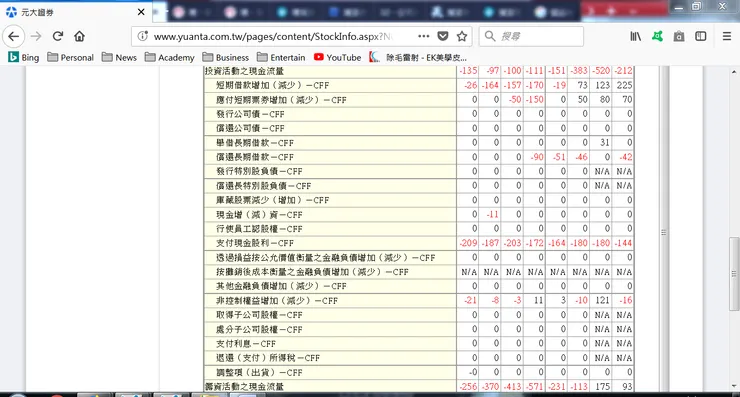Select the 支付利息－CFF row label
Viewport: 740px width, 397px height.
coord(246,344)
